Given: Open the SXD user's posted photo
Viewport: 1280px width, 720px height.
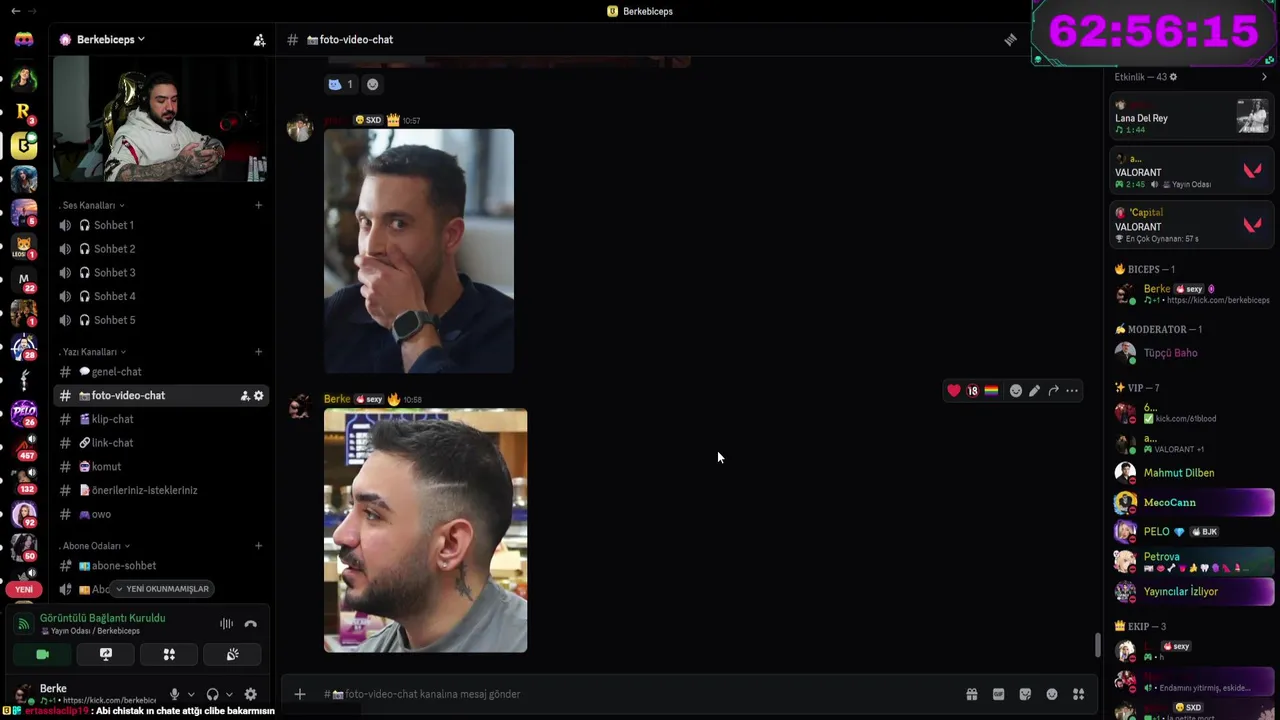Looking at the screenshot, I should [x=419, y=251].
